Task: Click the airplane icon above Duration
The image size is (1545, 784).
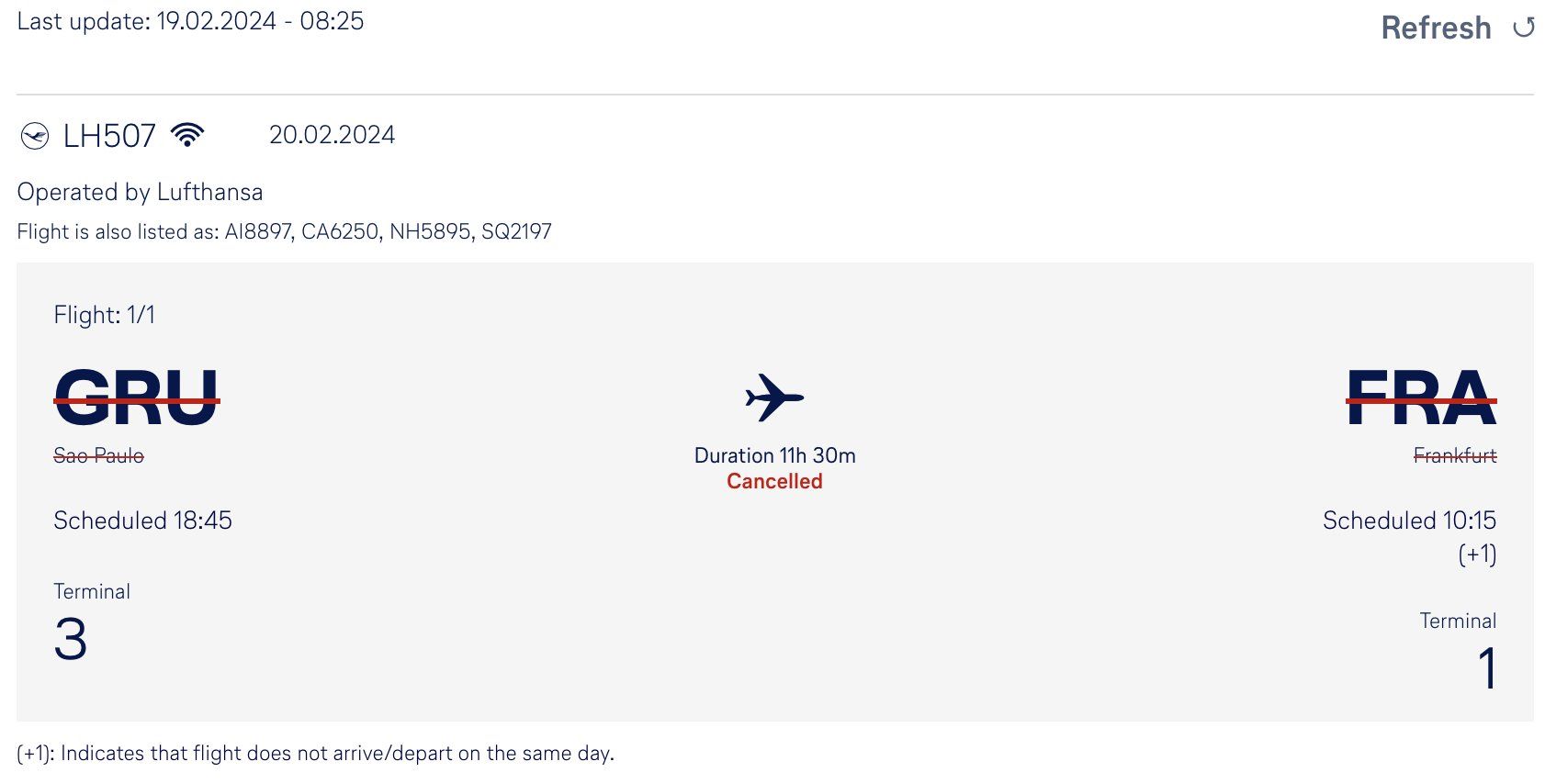Action: pos(774,398)
